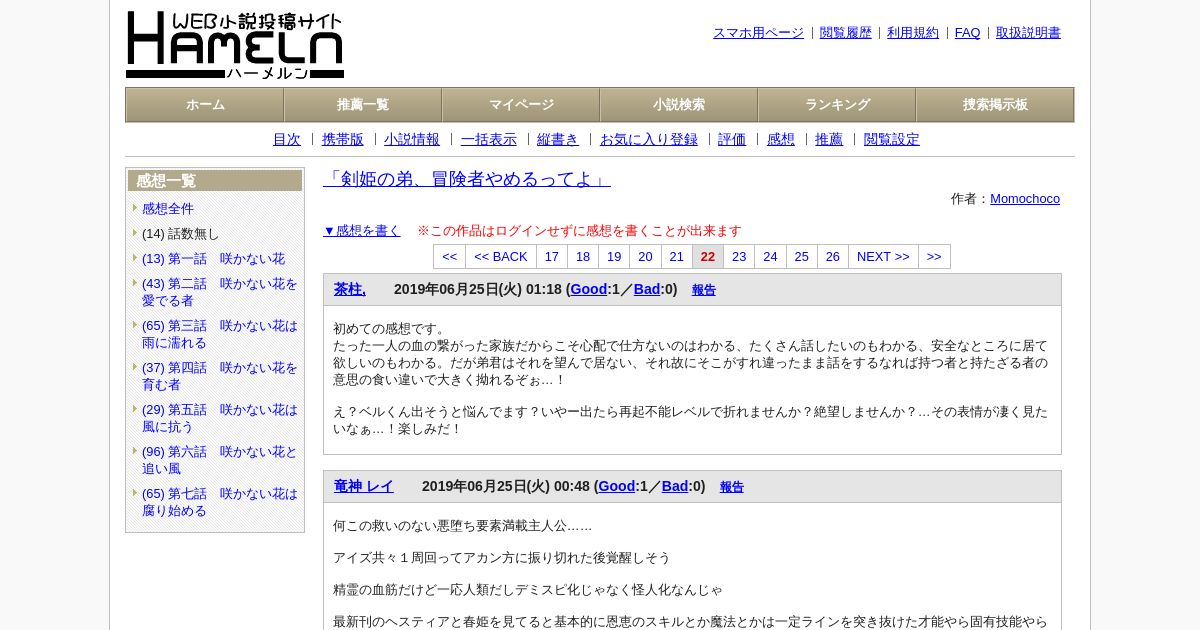Jump to last page with >> button

[934, 257]
